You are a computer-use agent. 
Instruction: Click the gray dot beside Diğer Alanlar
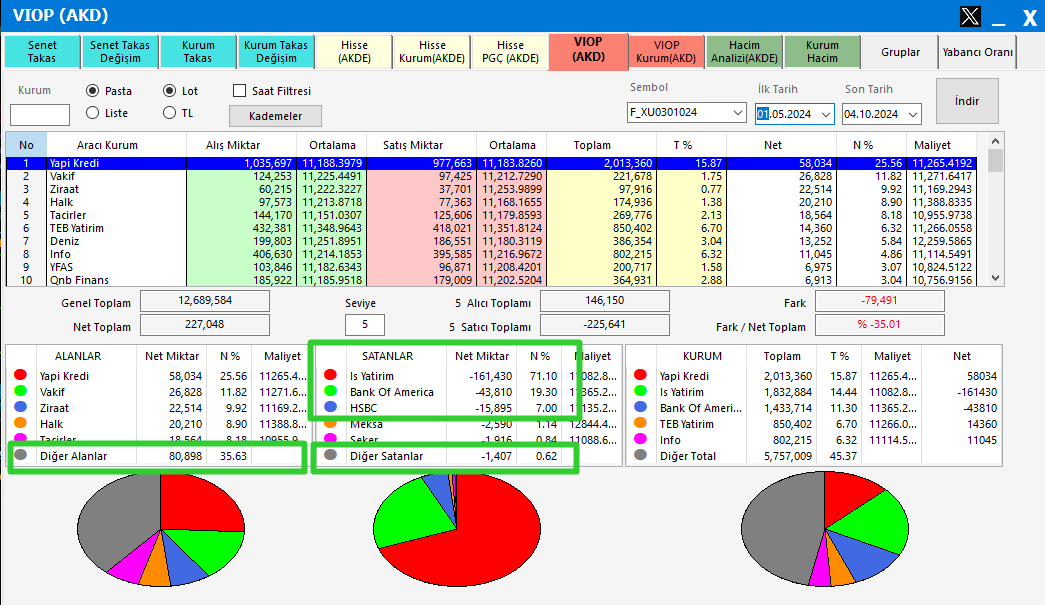click(x=20, y=455)
